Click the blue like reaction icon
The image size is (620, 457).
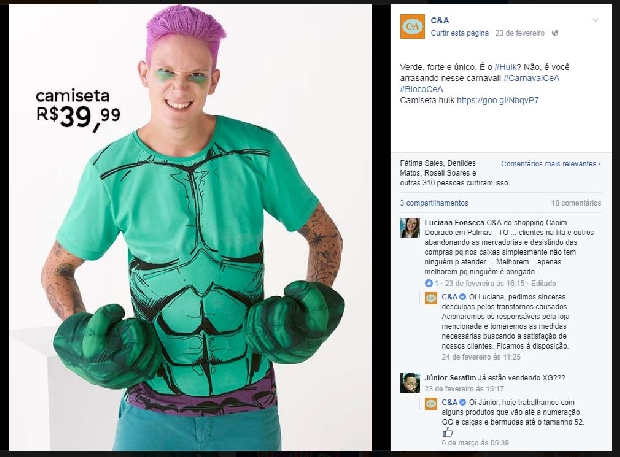pyautogui.click(x=429, y=283)
